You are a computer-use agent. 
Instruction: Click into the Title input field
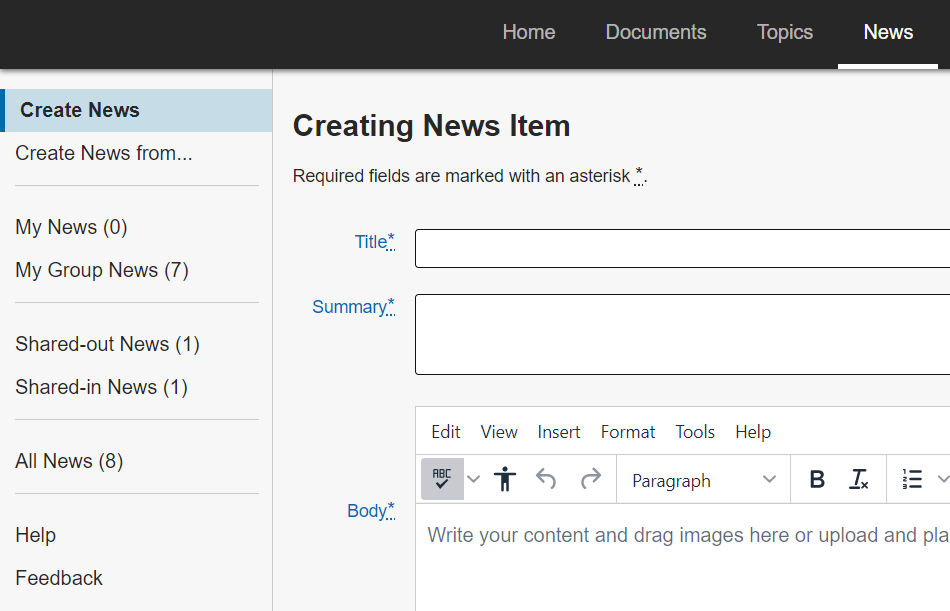click(x=682, y=249)
